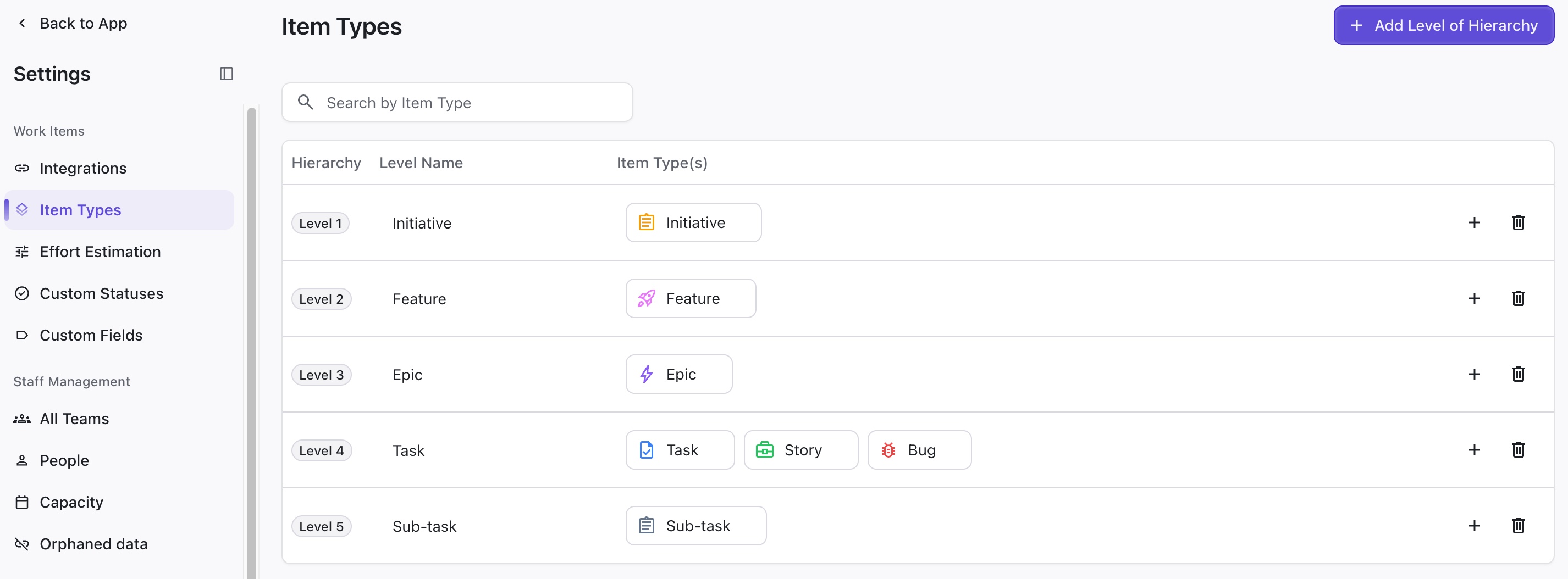This screenshot has width=1568, height=579.
Task: Open the Story item type chip
Action: (x=801, y=450)
